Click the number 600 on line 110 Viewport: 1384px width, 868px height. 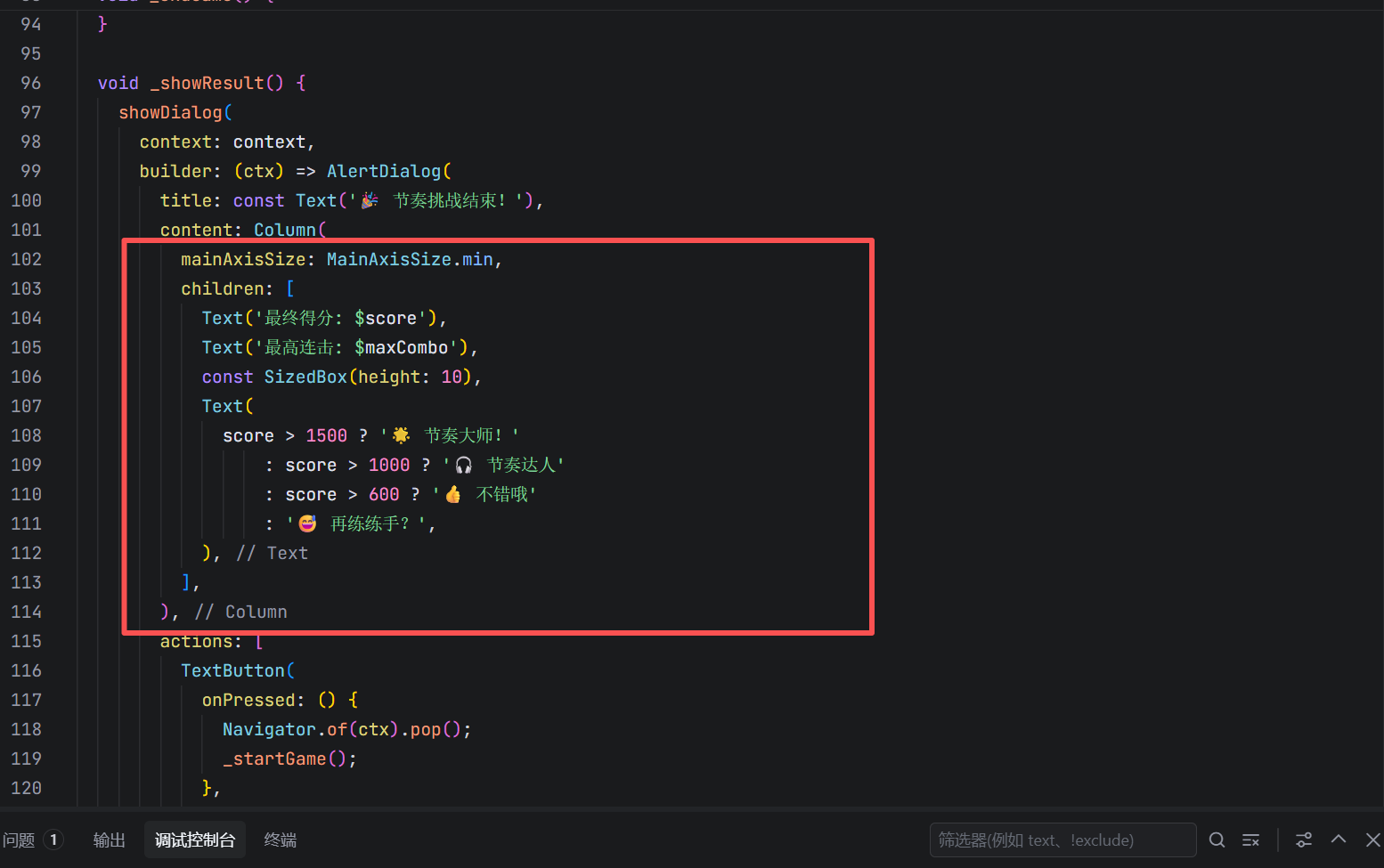[384, 494]
